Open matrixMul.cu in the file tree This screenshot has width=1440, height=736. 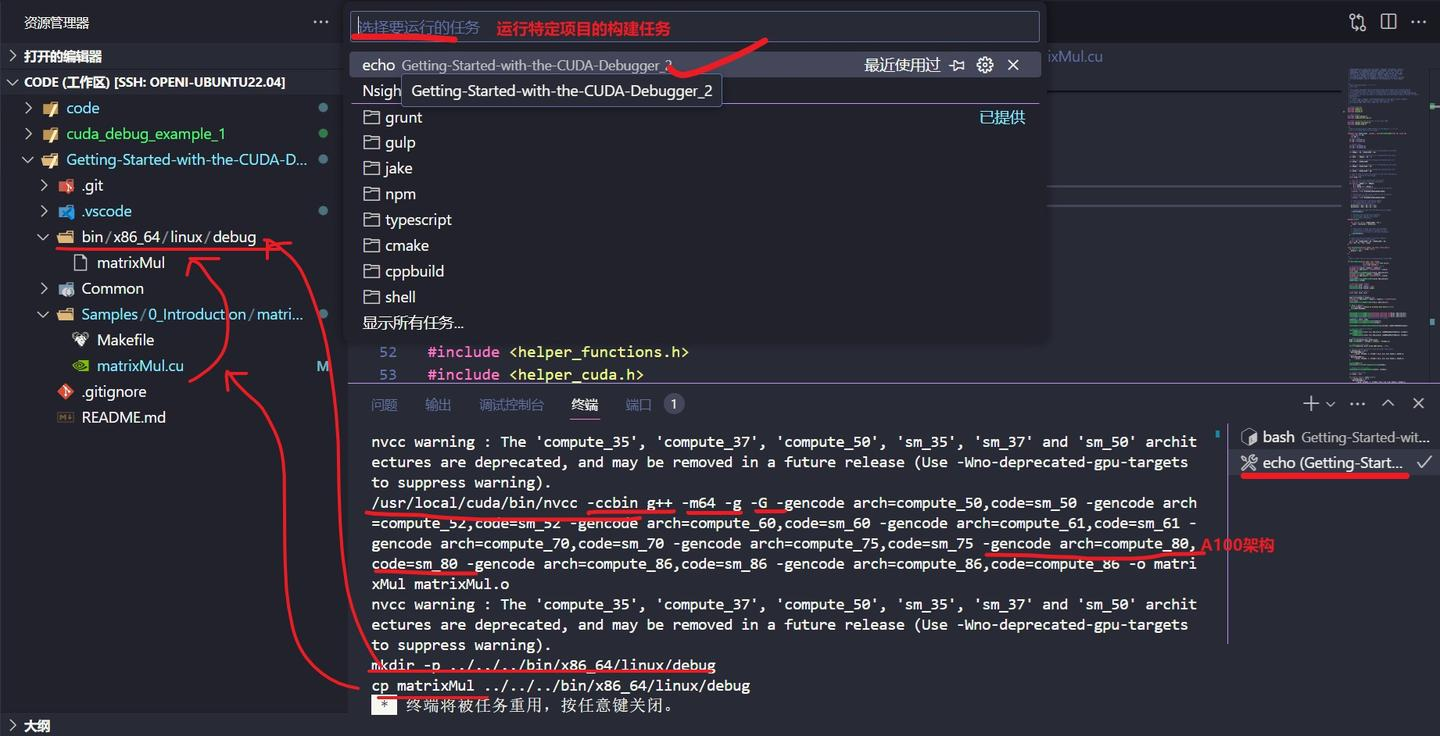(x=140, y=366)
